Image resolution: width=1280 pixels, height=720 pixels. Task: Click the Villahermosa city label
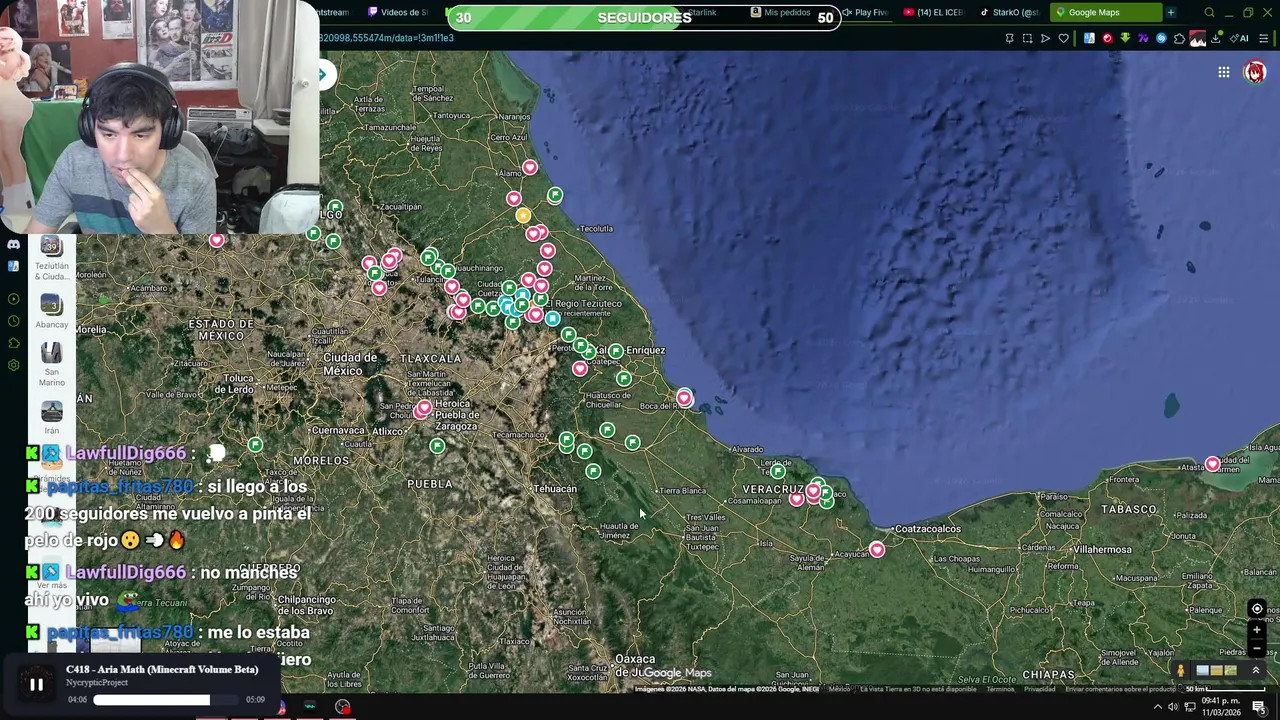click(1103, 549)
